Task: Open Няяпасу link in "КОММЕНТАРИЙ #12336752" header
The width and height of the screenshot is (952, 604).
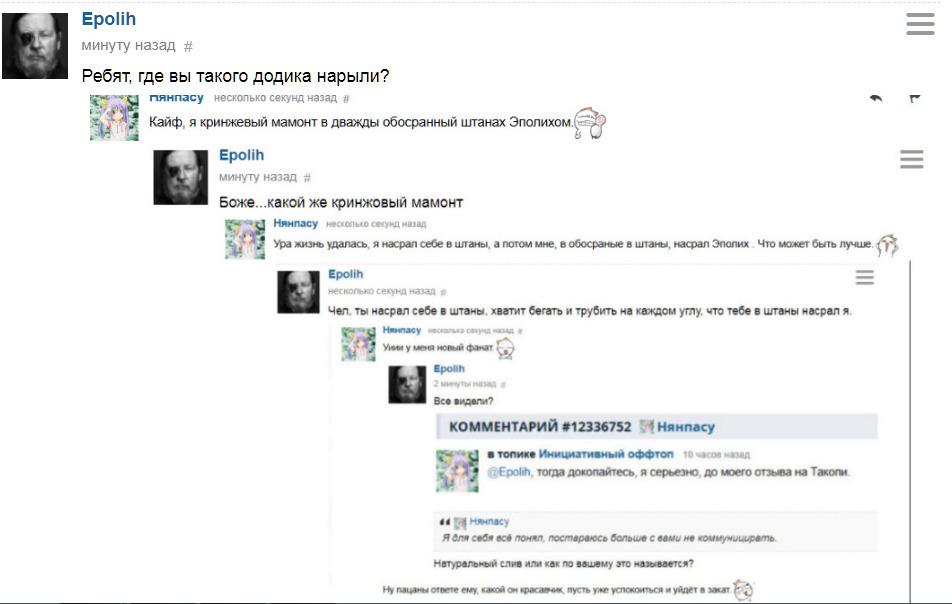Action: (x=685, y=427)
